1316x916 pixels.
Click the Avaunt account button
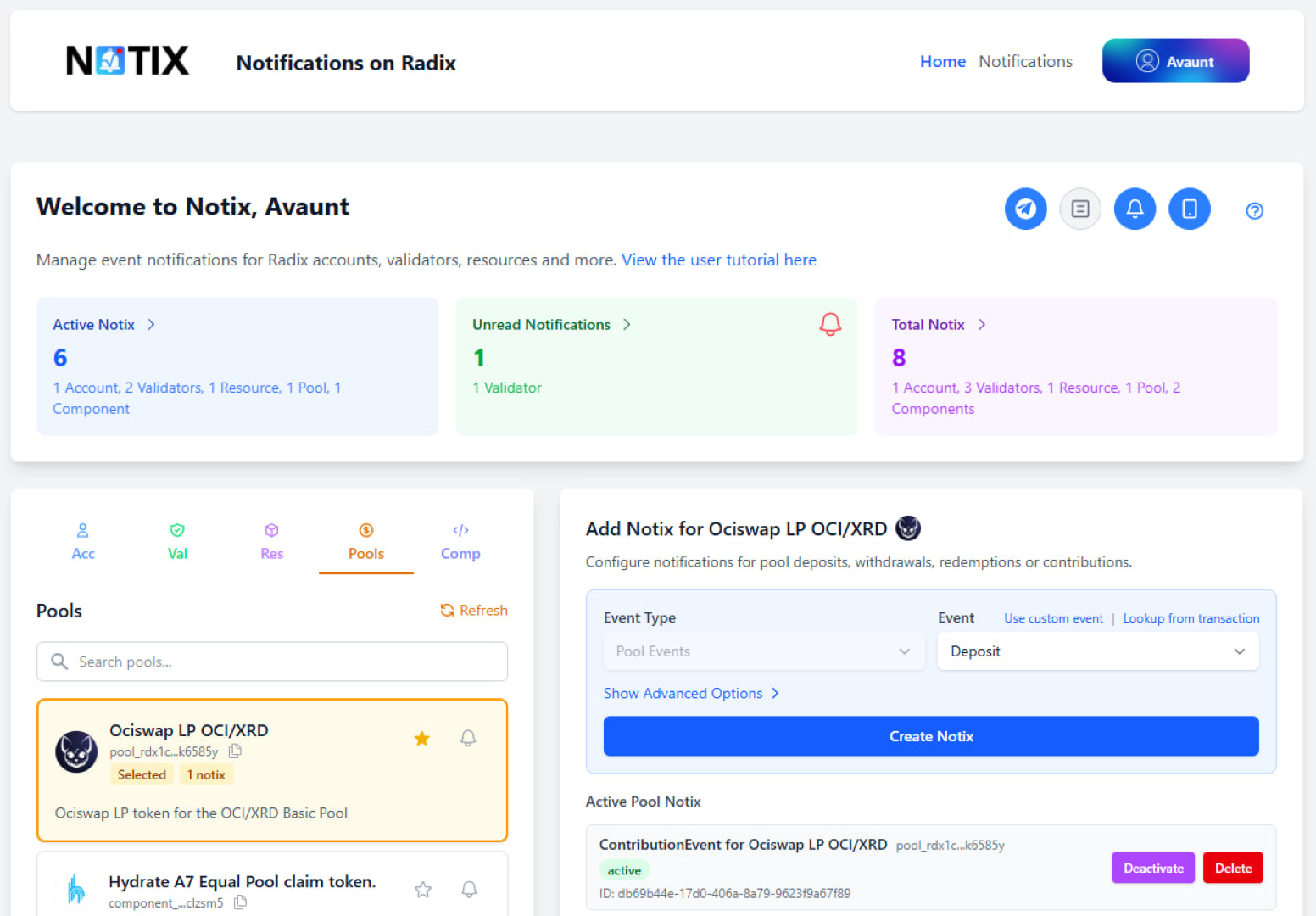tap(1175, 61)
